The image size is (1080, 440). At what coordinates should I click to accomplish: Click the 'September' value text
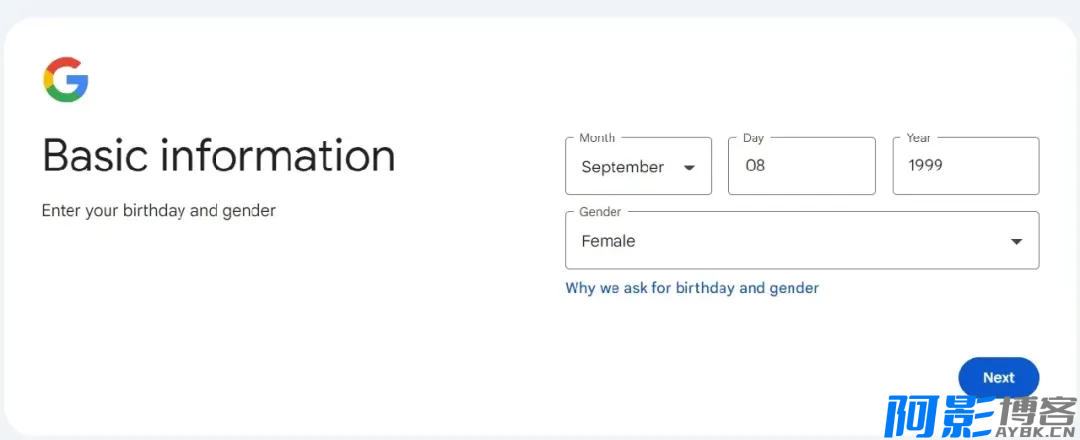623,167
